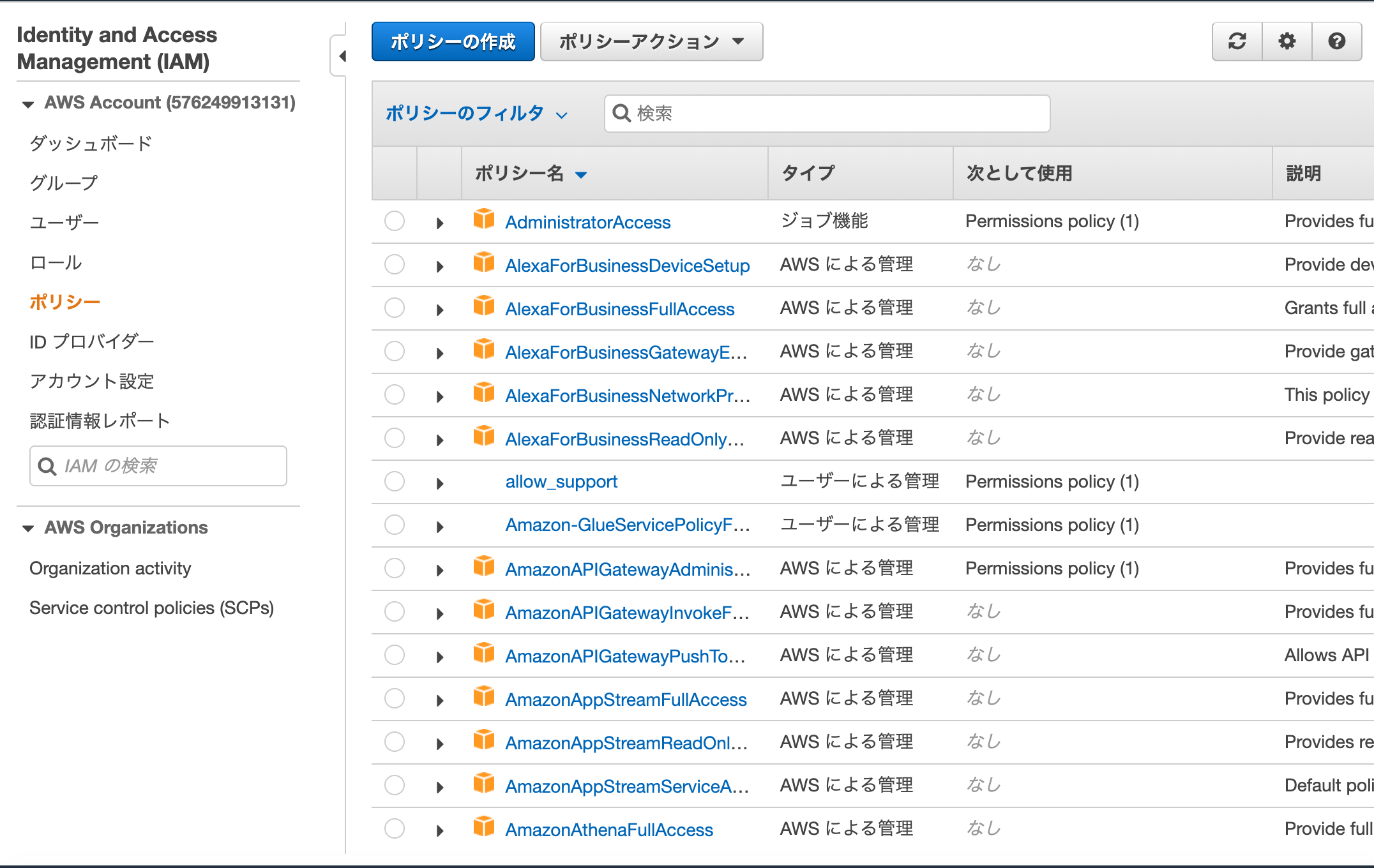1374x868 pixels.
Task: Open the Amazon-GlueServicePolicyF… policy link
Action: (628, 525)
